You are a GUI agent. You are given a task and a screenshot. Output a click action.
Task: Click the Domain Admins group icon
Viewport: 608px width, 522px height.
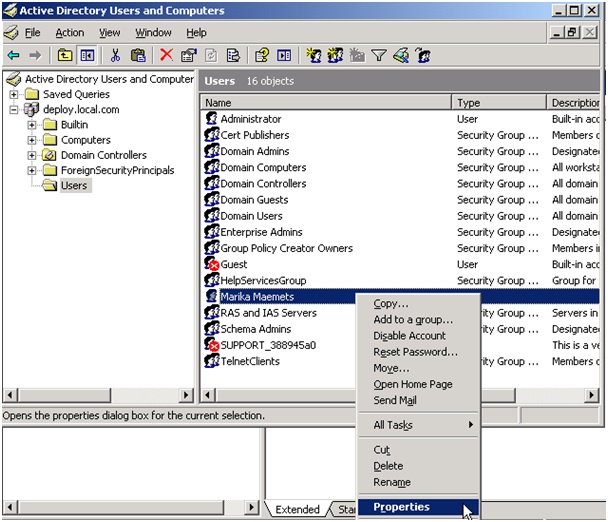tap(212, 150)
